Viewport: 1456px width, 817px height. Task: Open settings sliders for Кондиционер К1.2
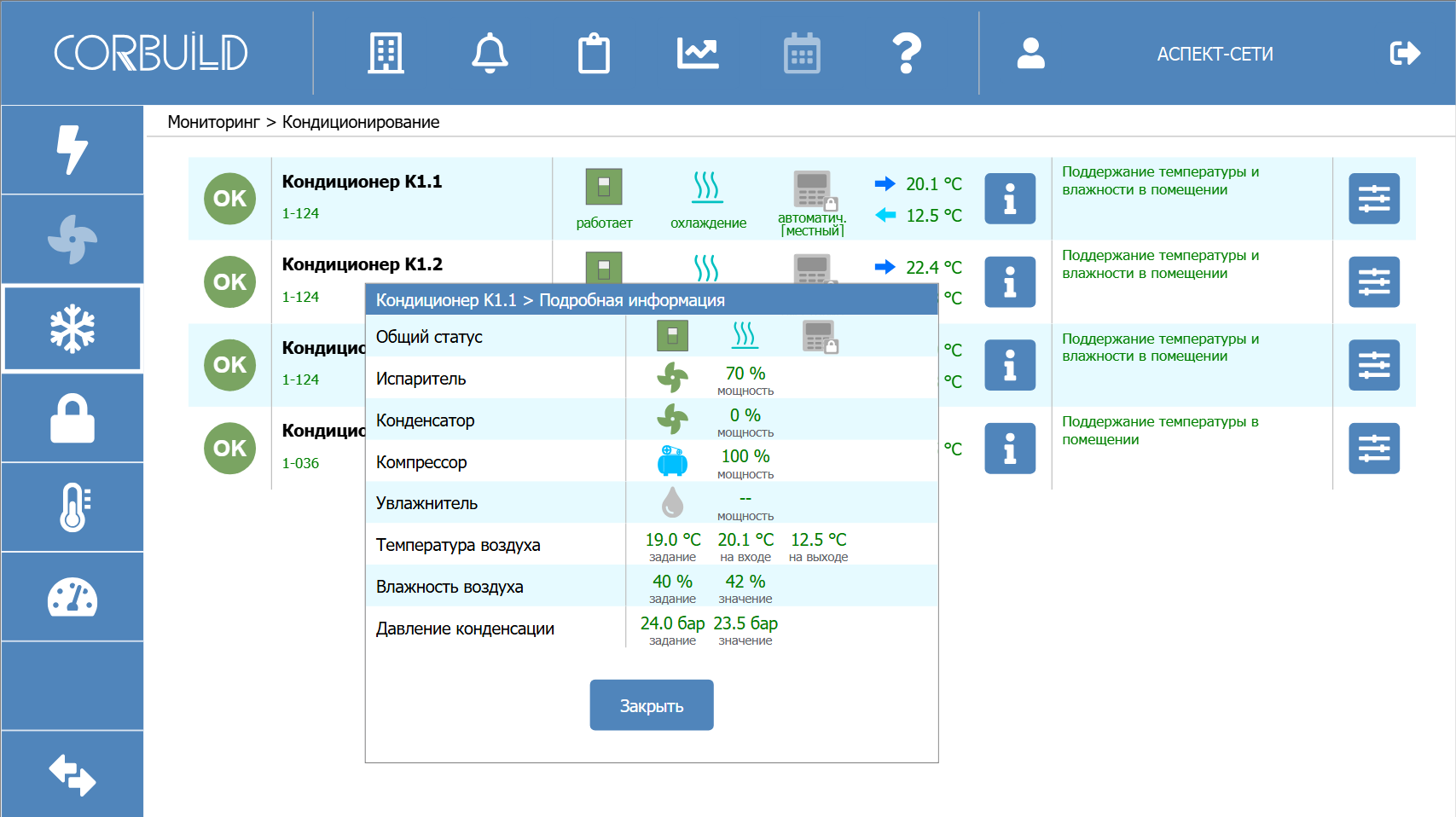coord(1374,282)
